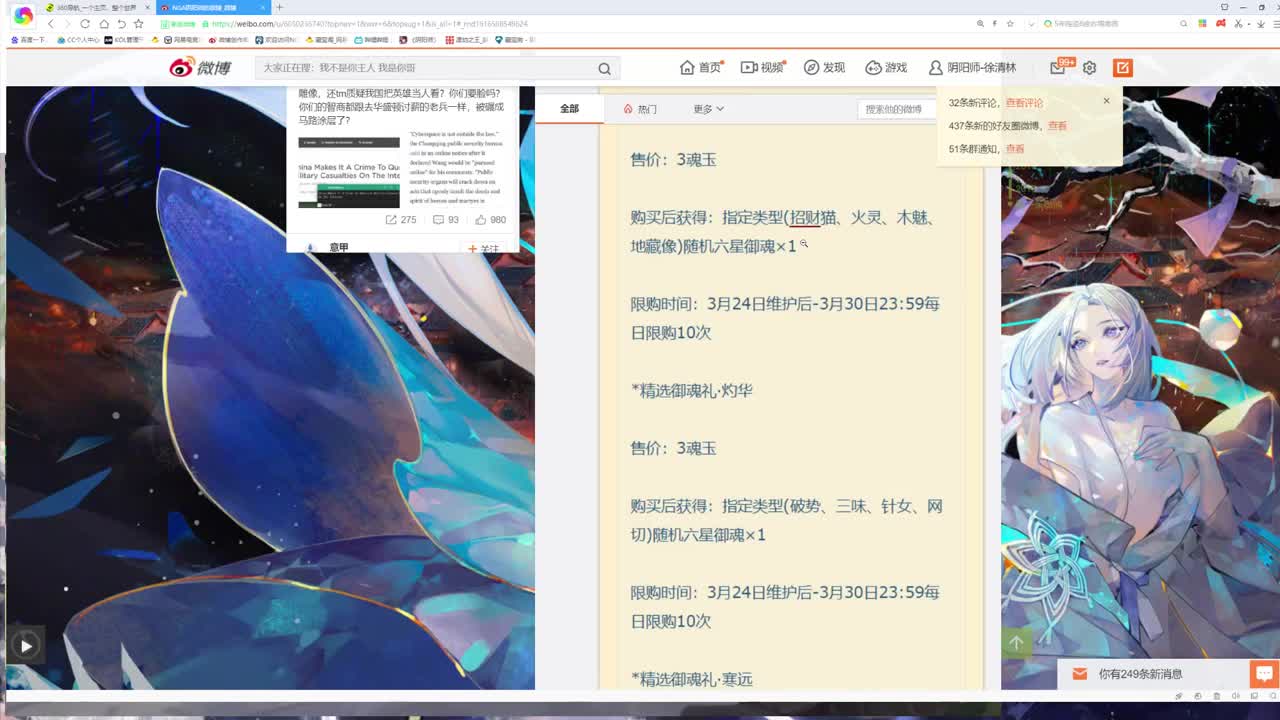Screen dimensions: 1280x720
Task: Select the 全部 tab
Action: tap(569, 108)
